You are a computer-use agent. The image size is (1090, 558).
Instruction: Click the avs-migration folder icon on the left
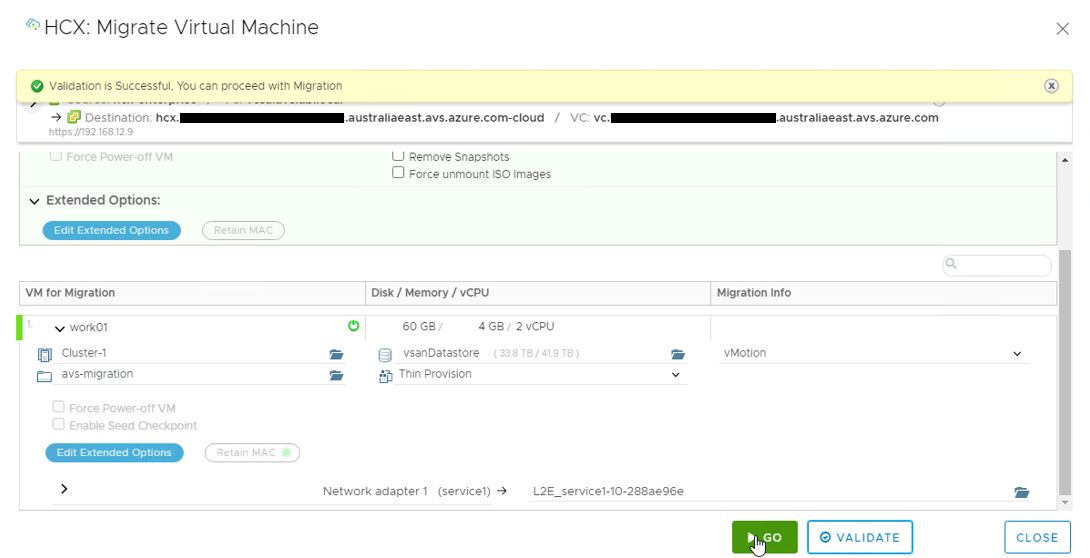(x=44, y=376)
